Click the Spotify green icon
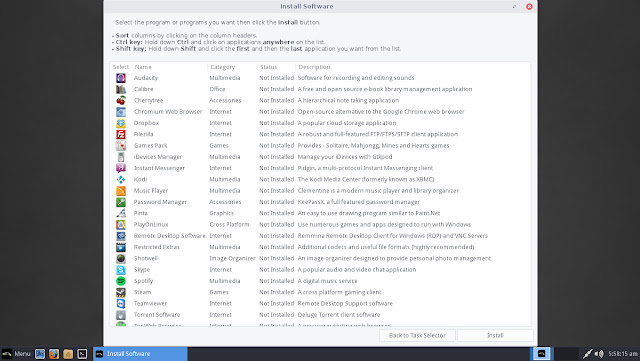The height and width of the screenshot is (361, 640). [121, 281]
